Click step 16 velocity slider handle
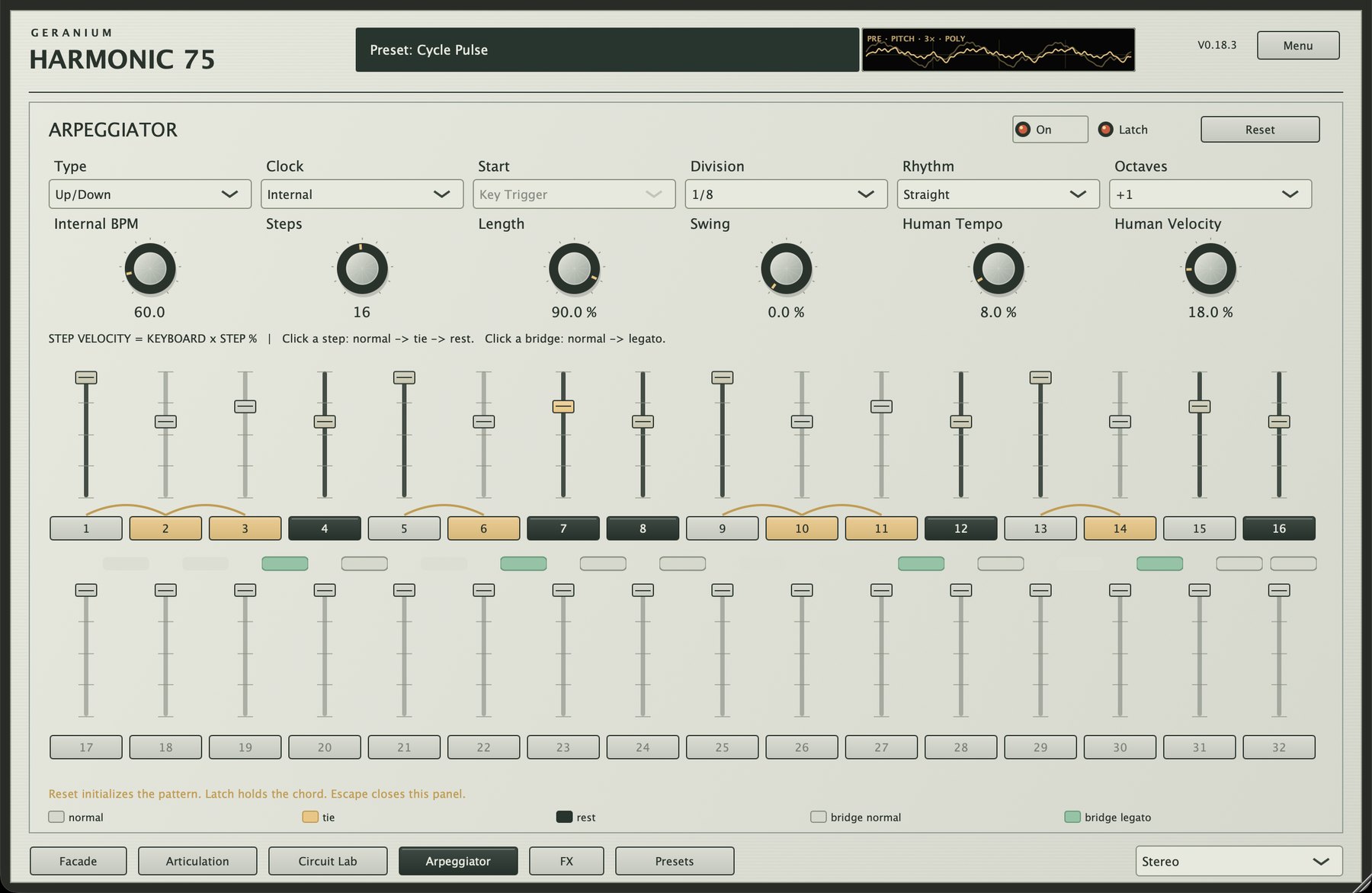1372x893 pixels. (x=1279, y=422)
